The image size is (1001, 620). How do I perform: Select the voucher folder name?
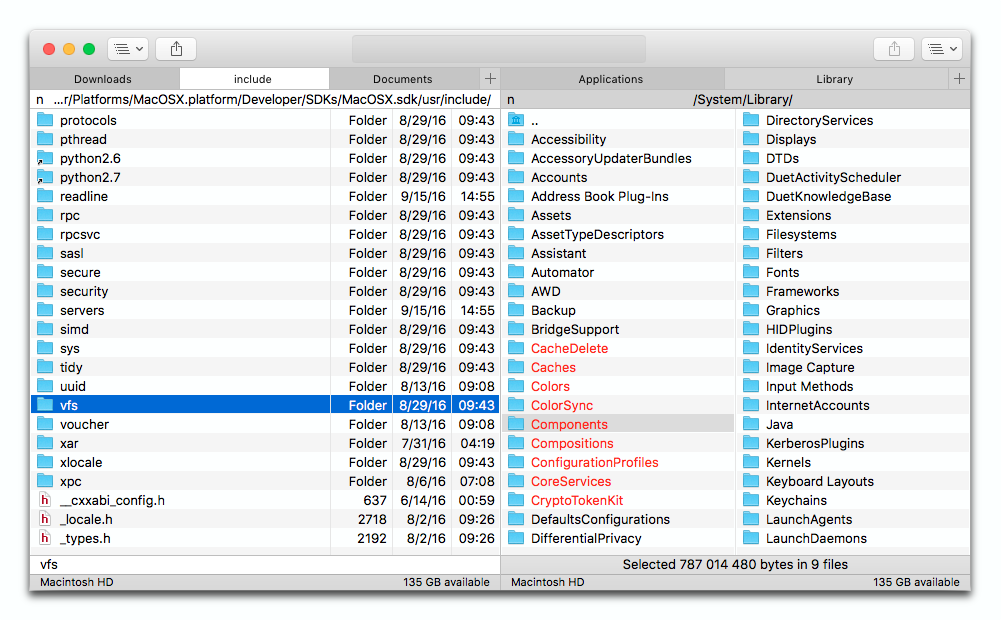(84, 425)
